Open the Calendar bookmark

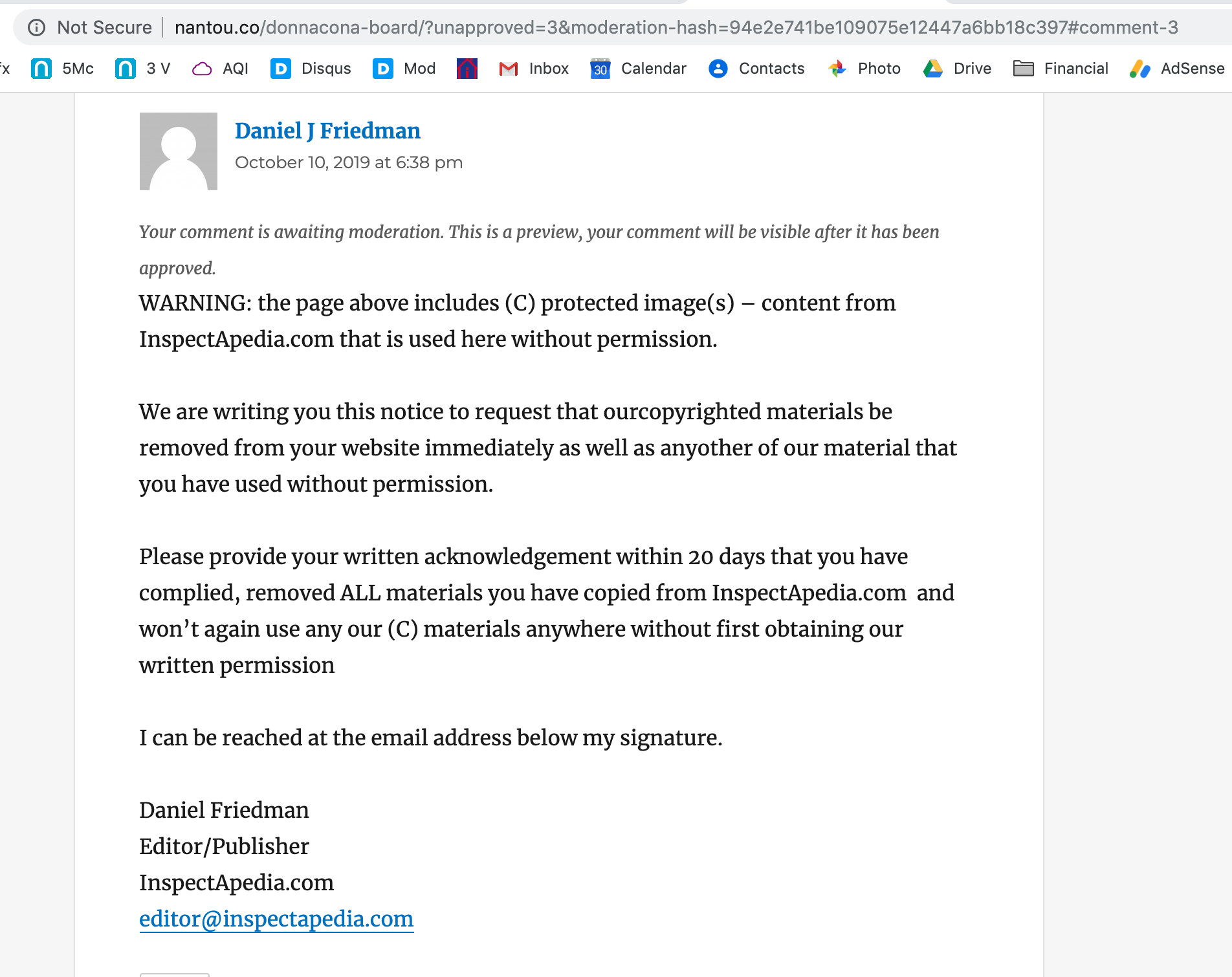pos(639,69)
